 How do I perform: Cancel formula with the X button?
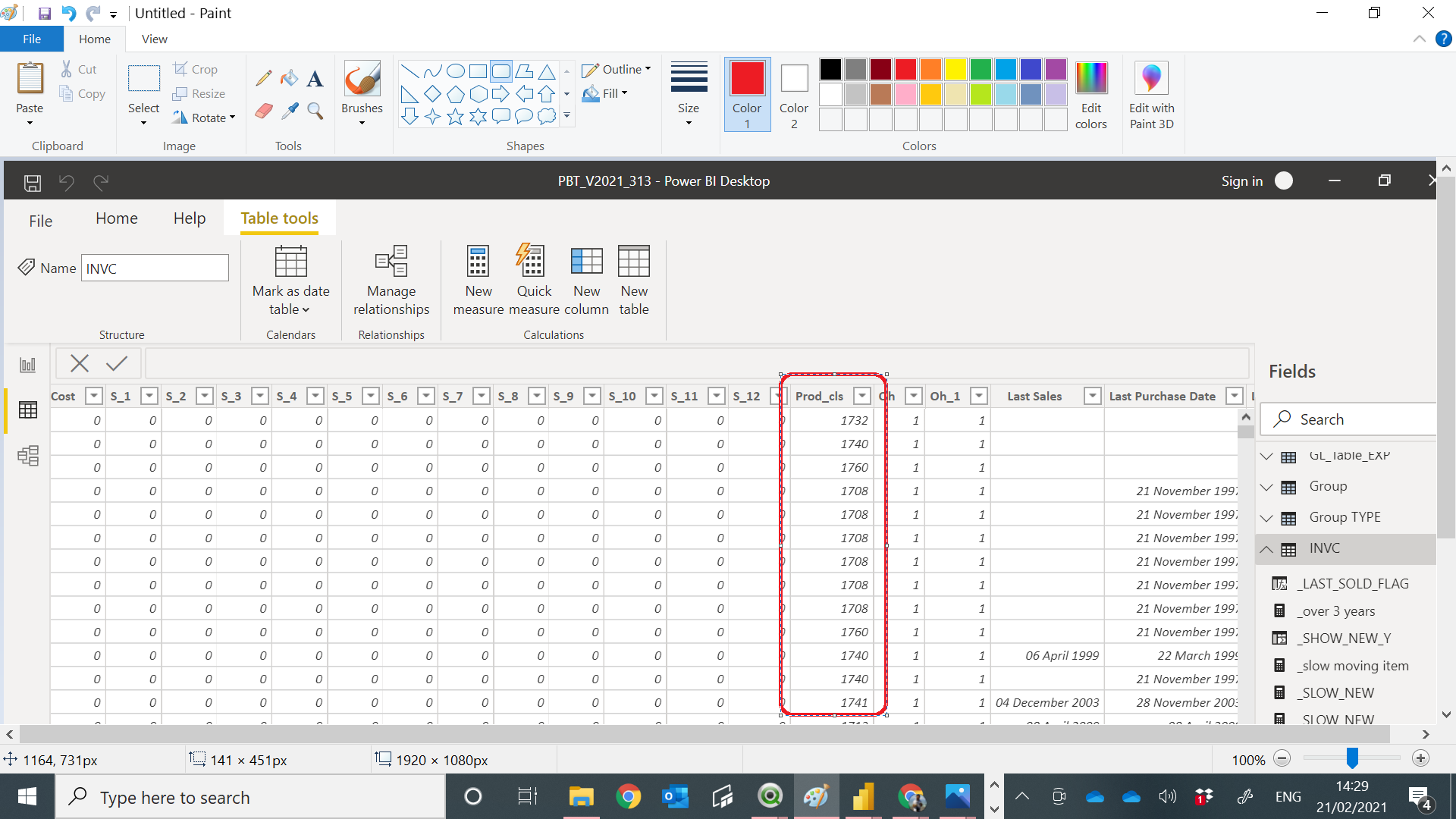(x=80, y=363)
